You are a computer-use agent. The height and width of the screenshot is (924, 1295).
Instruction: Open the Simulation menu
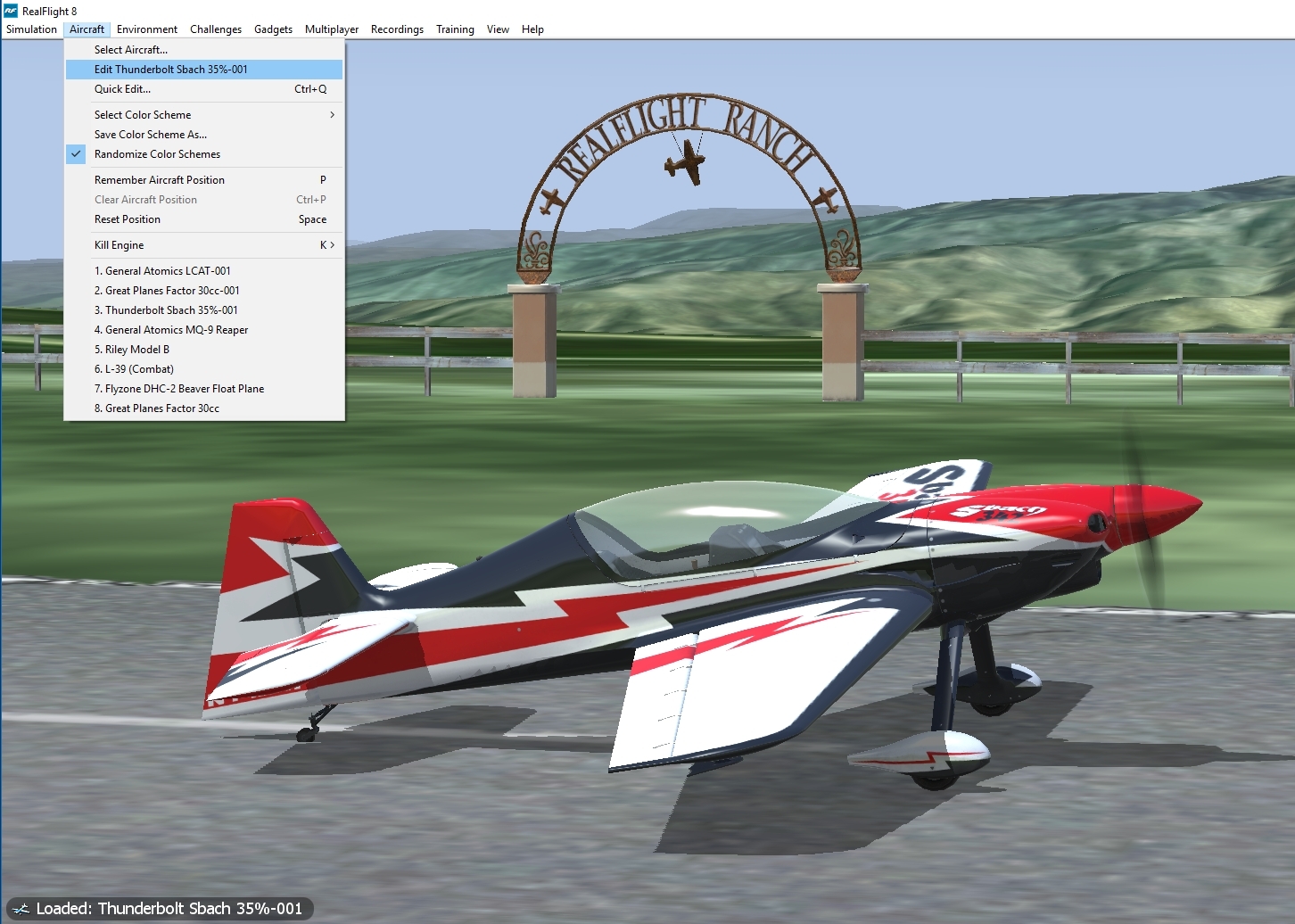(x=31, y=29)
